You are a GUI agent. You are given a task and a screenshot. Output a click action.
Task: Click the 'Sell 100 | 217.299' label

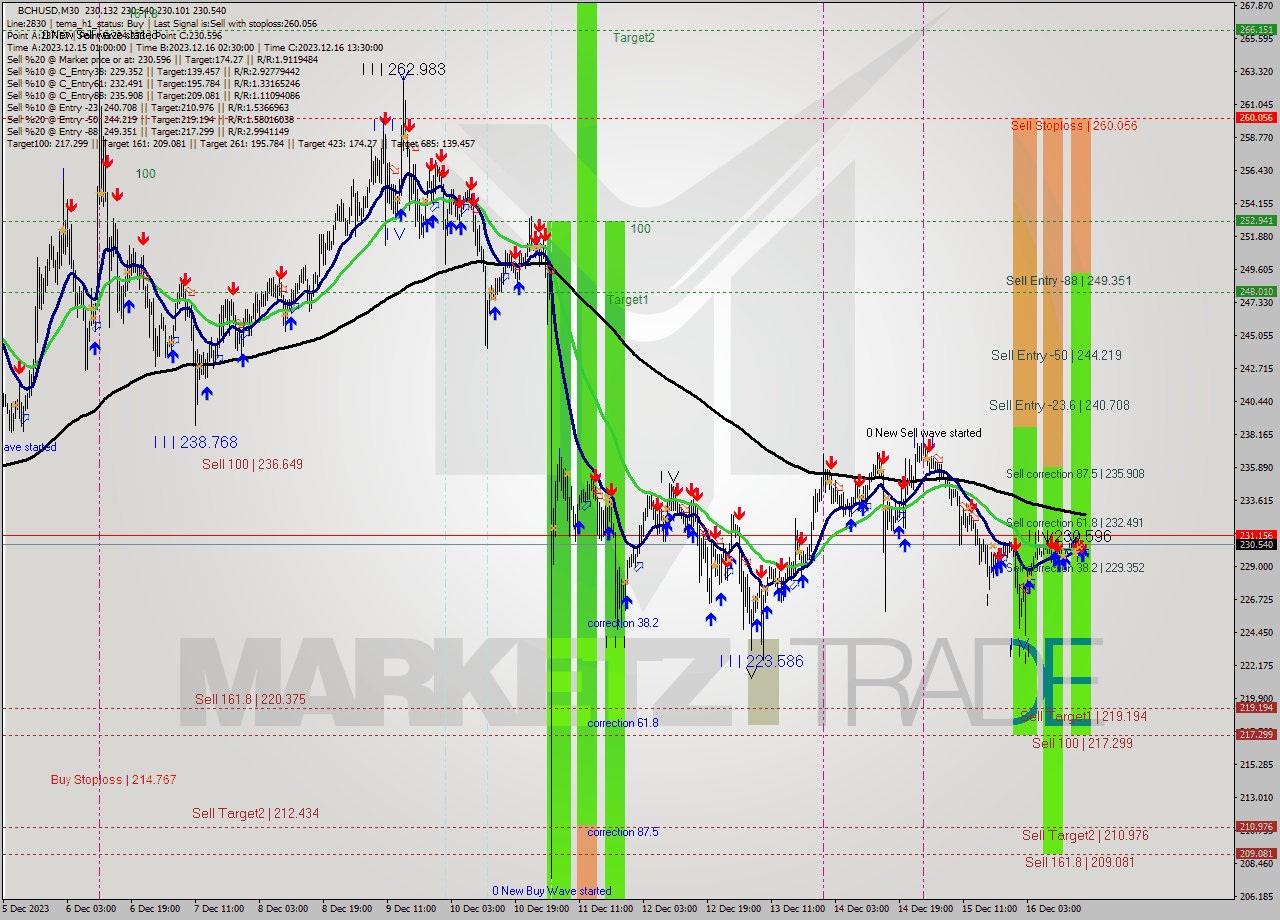(1082, 743)
